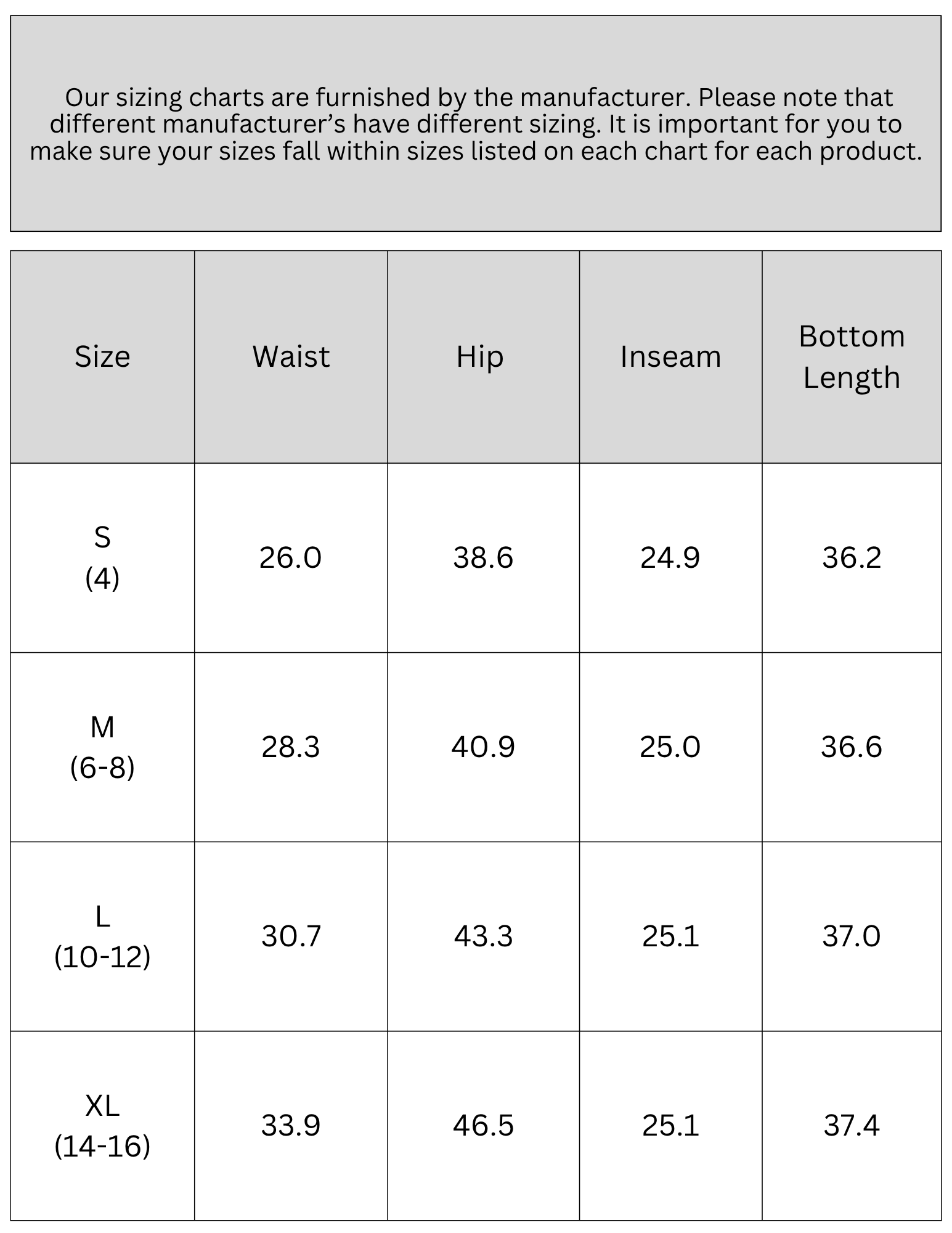952x1233 pixels.
Task: Click the Size column header
Action: tap(102, 356)
